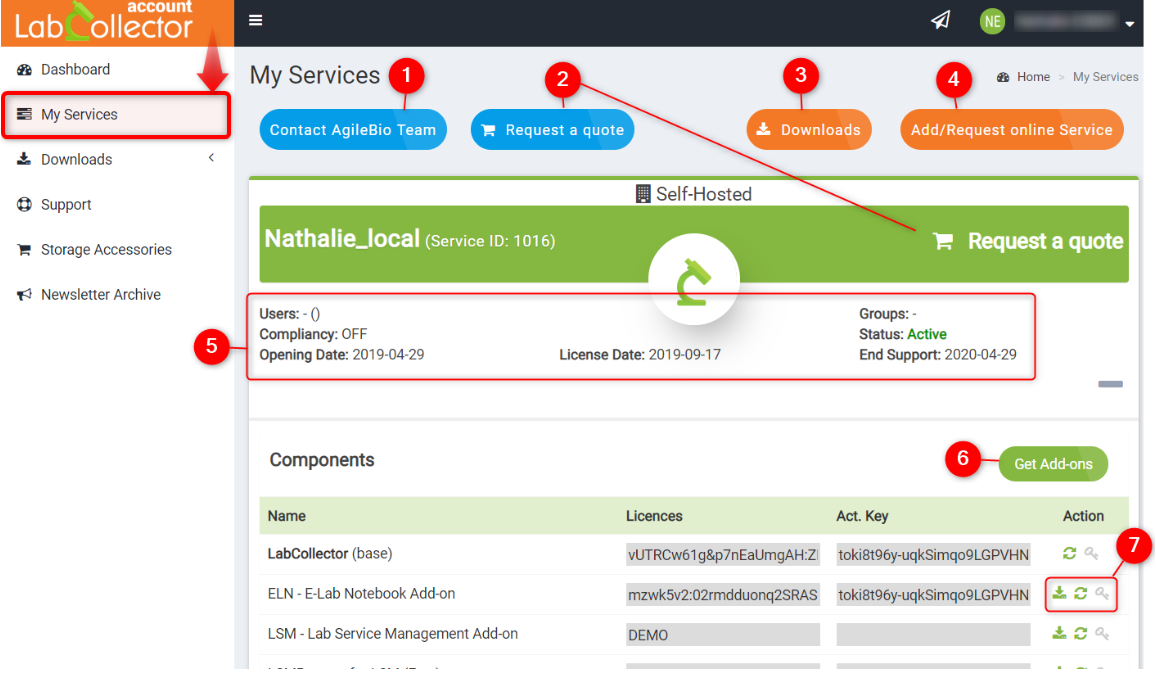
Task: Click the LabCollector (base) Act. Key field
Action: click(x=933, y=555)
